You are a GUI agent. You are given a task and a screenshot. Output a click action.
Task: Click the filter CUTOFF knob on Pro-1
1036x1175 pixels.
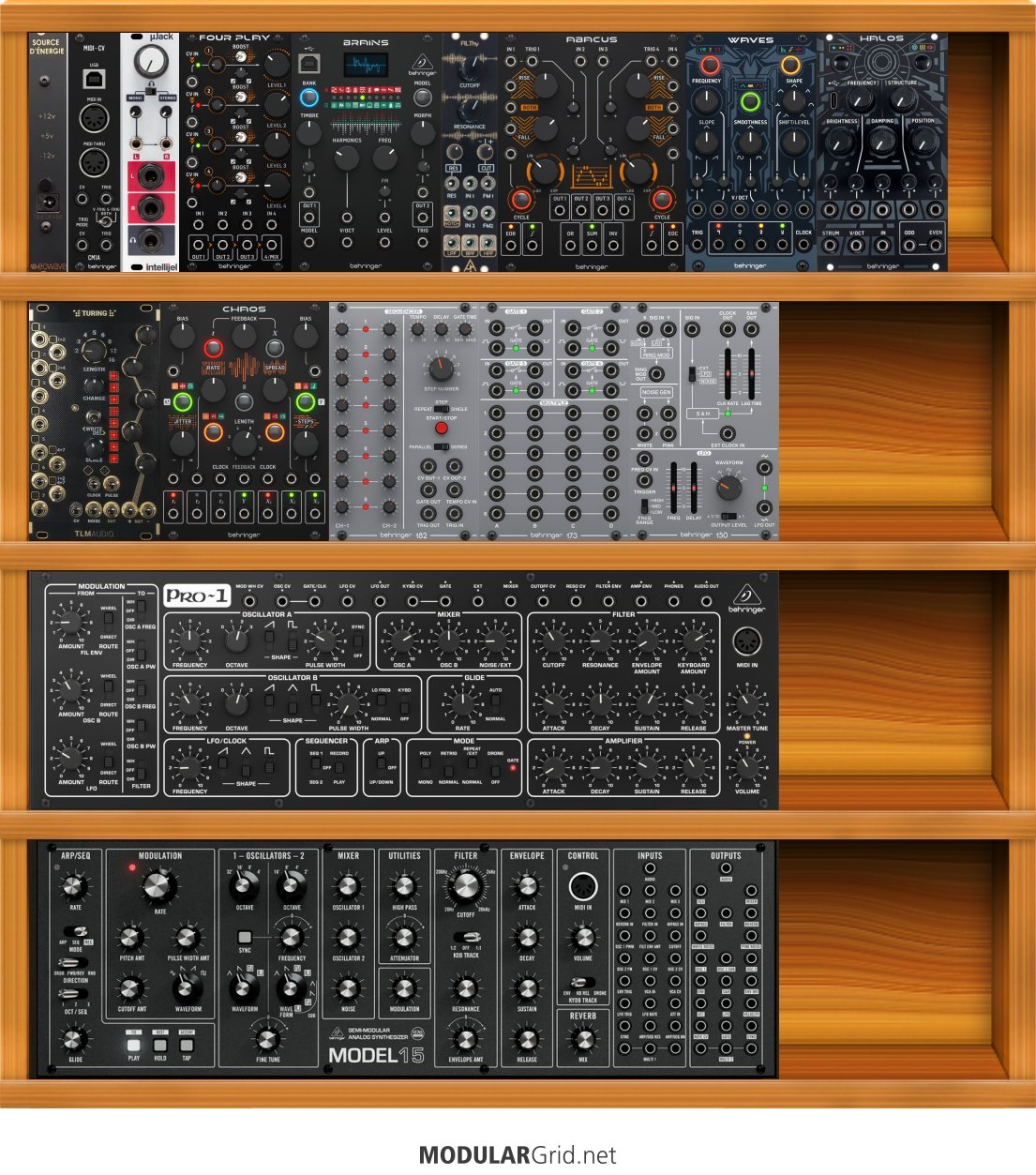click(x=553, y=643)
